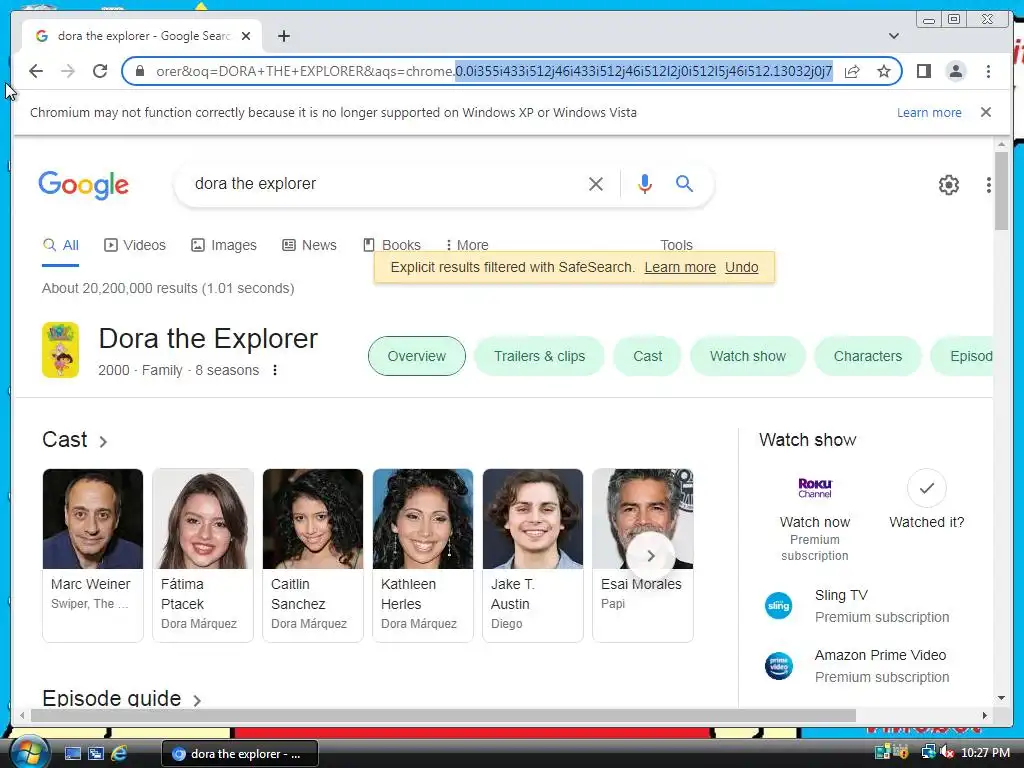This screenshot has height=768, width=1024.
Task: Mark the show as Watched it
Action: pyautogui.click(x=926, y=500)
